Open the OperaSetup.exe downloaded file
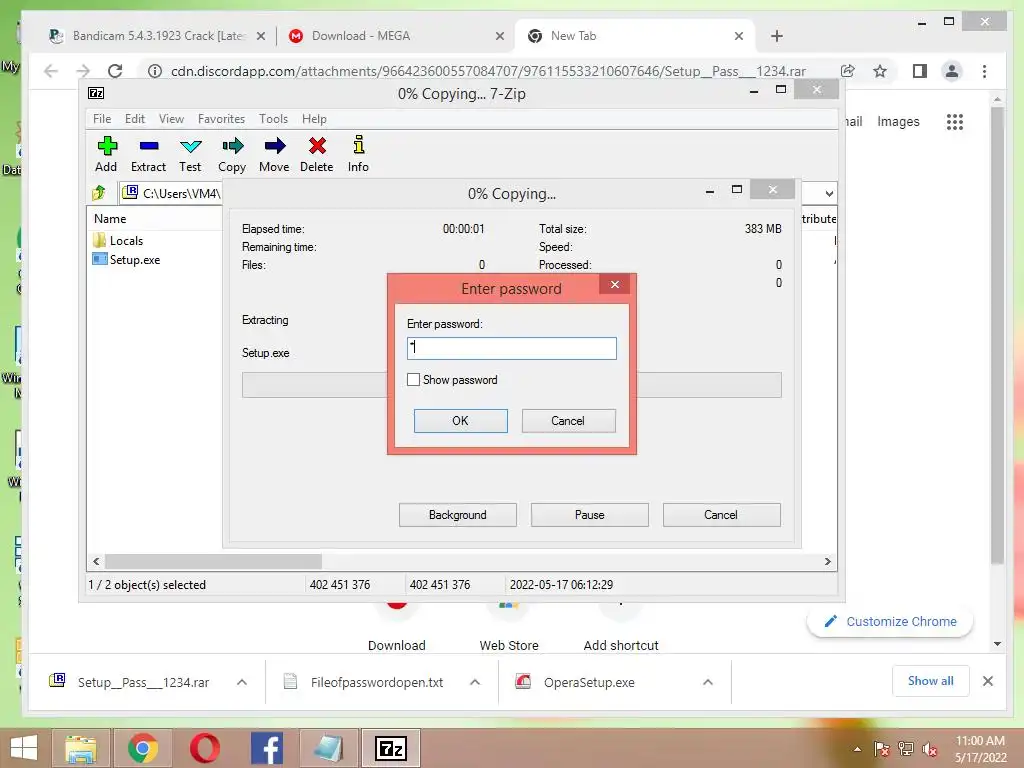1024x768 pixels. tap(588, 682)
